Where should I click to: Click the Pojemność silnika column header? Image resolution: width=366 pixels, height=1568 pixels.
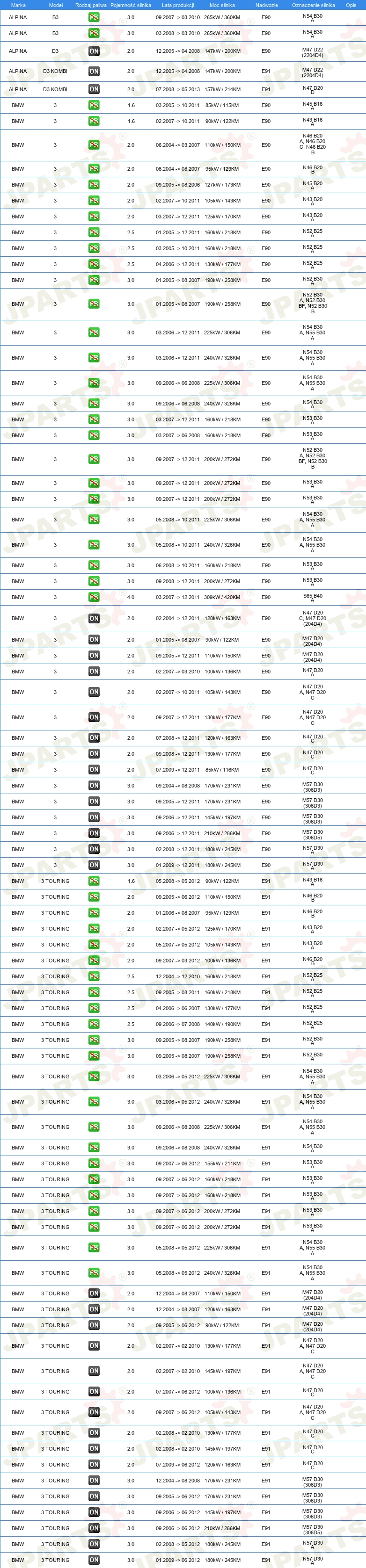click(130, 5)
